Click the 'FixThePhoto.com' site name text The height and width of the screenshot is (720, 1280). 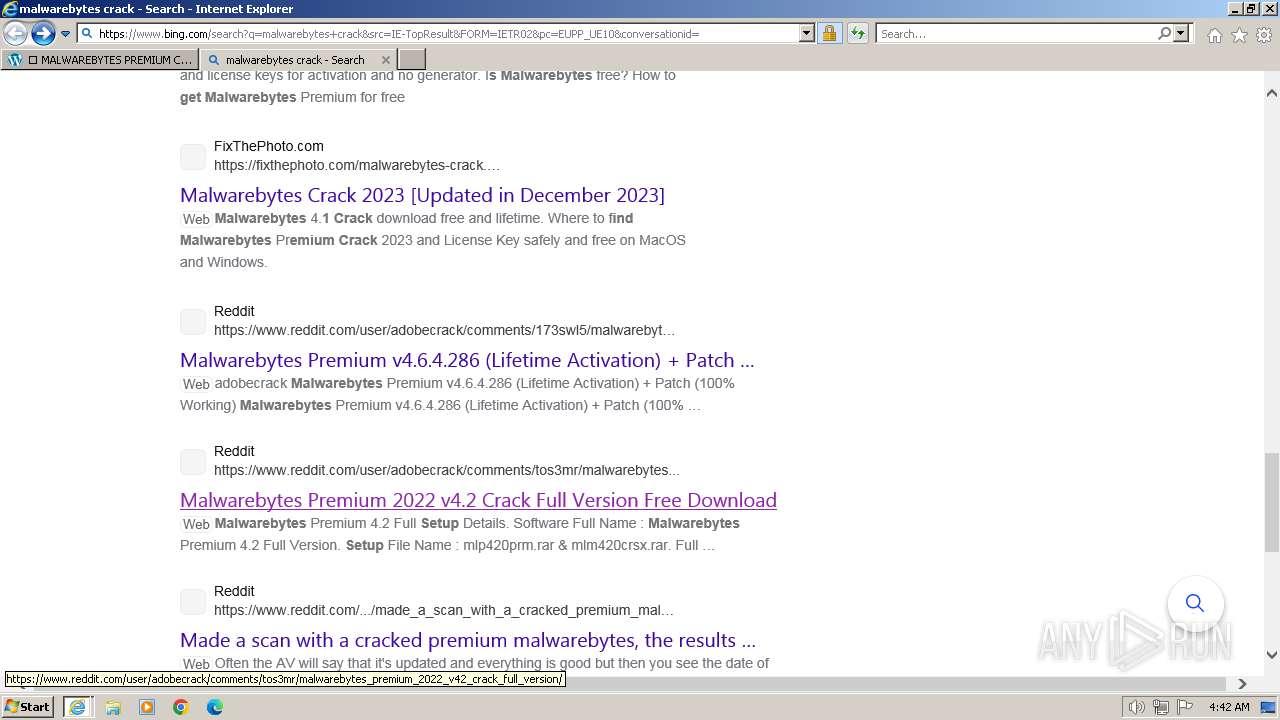269,146
